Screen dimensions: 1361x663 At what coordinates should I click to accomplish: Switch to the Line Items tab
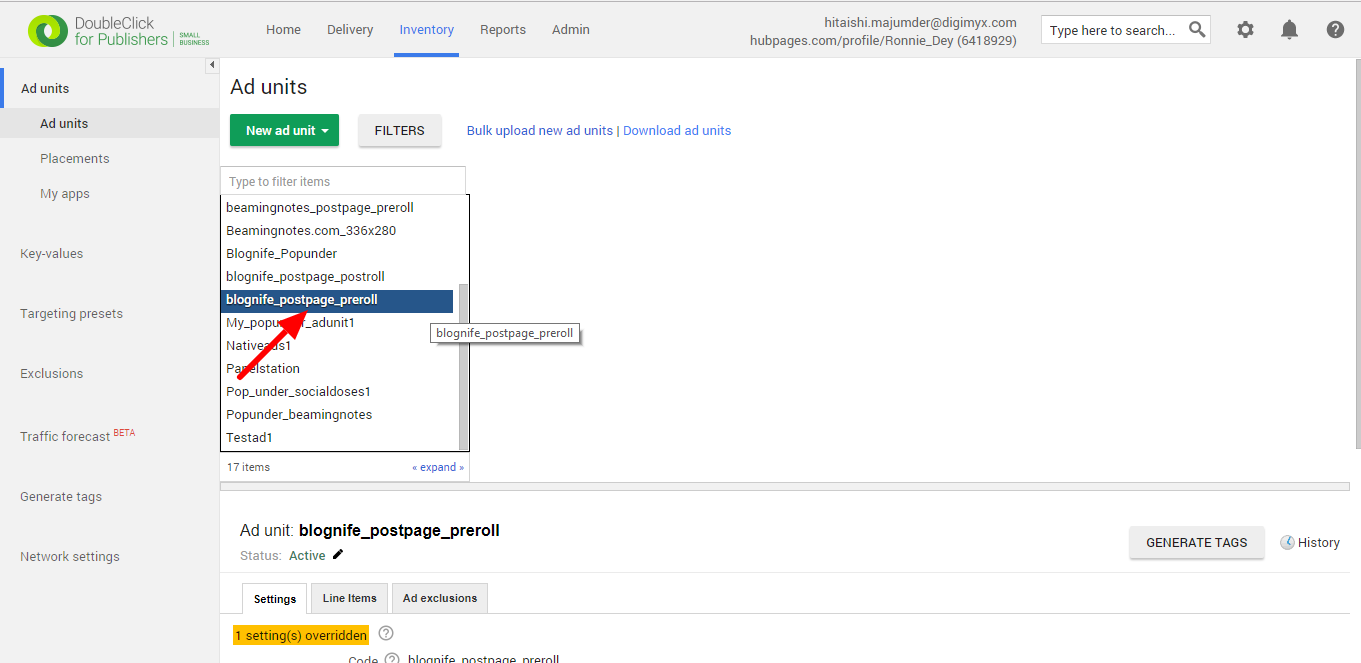tap(348, 597)
